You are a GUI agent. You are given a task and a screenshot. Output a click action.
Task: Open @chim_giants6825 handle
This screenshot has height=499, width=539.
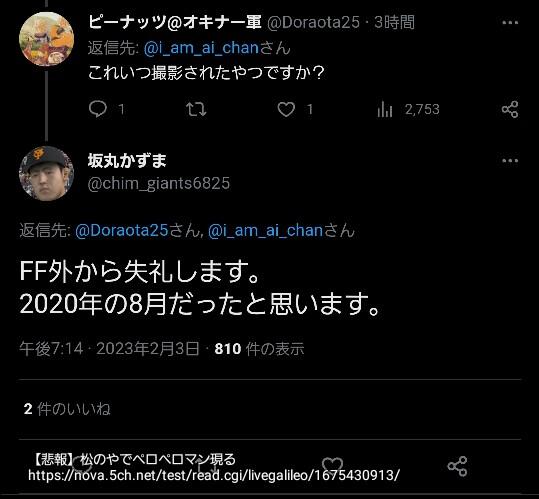click(x=159, y=184)
